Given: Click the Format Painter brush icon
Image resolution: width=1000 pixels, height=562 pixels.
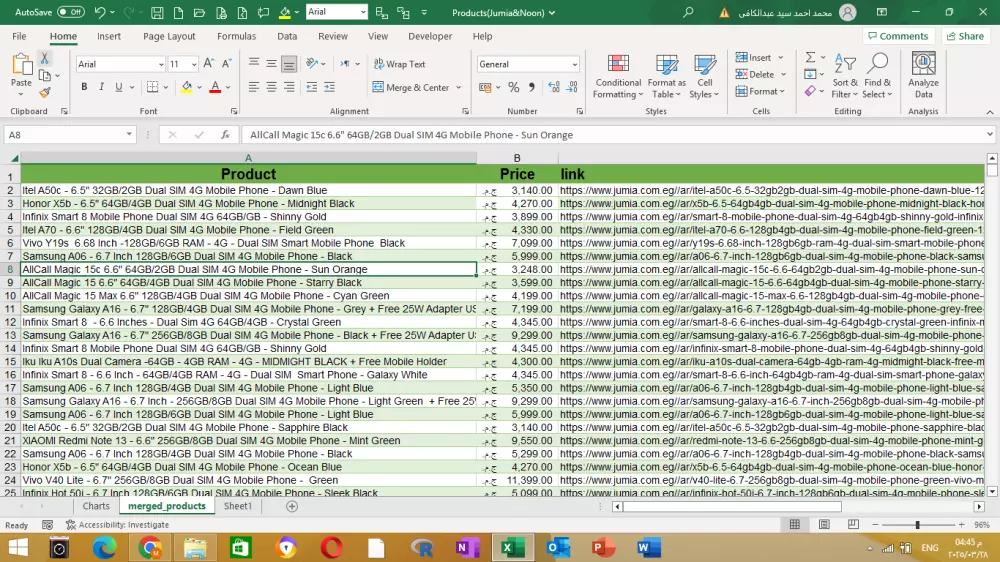Looking at the screenshot, I should pos(45,92).
